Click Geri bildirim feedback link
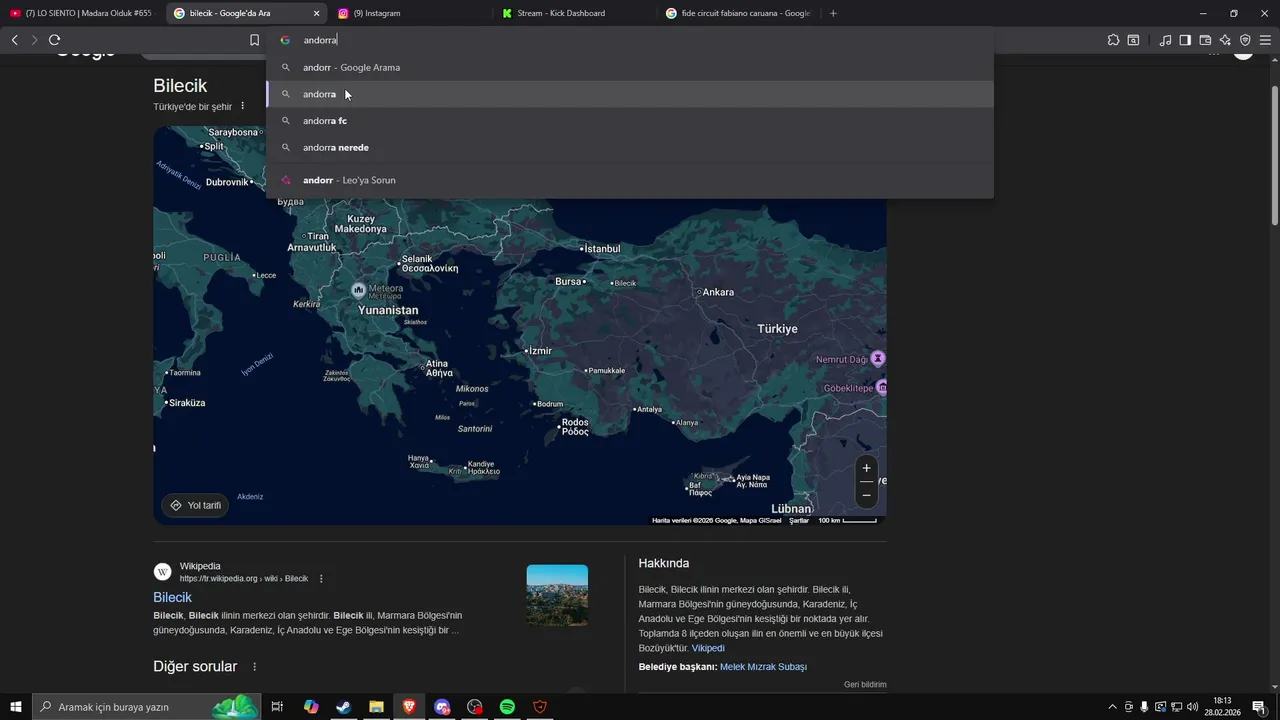This screenshot has width=1280, height=720. point(865,685)
